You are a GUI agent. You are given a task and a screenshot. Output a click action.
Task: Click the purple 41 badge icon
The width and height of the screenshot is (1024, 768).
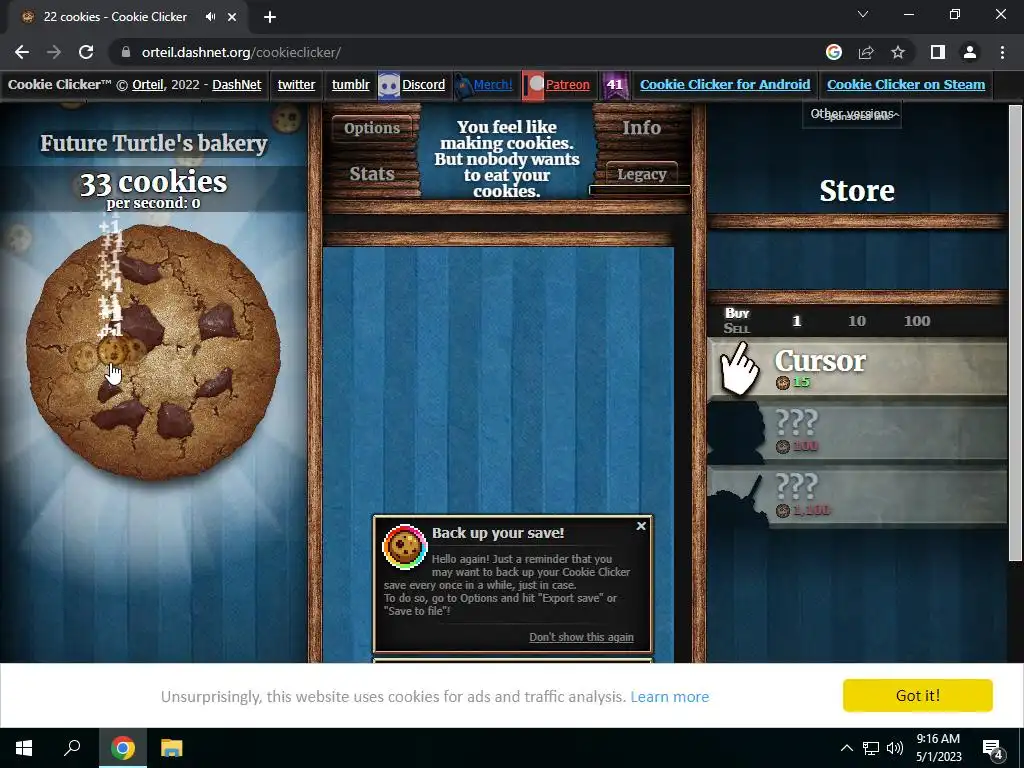(x=615, y=86)
